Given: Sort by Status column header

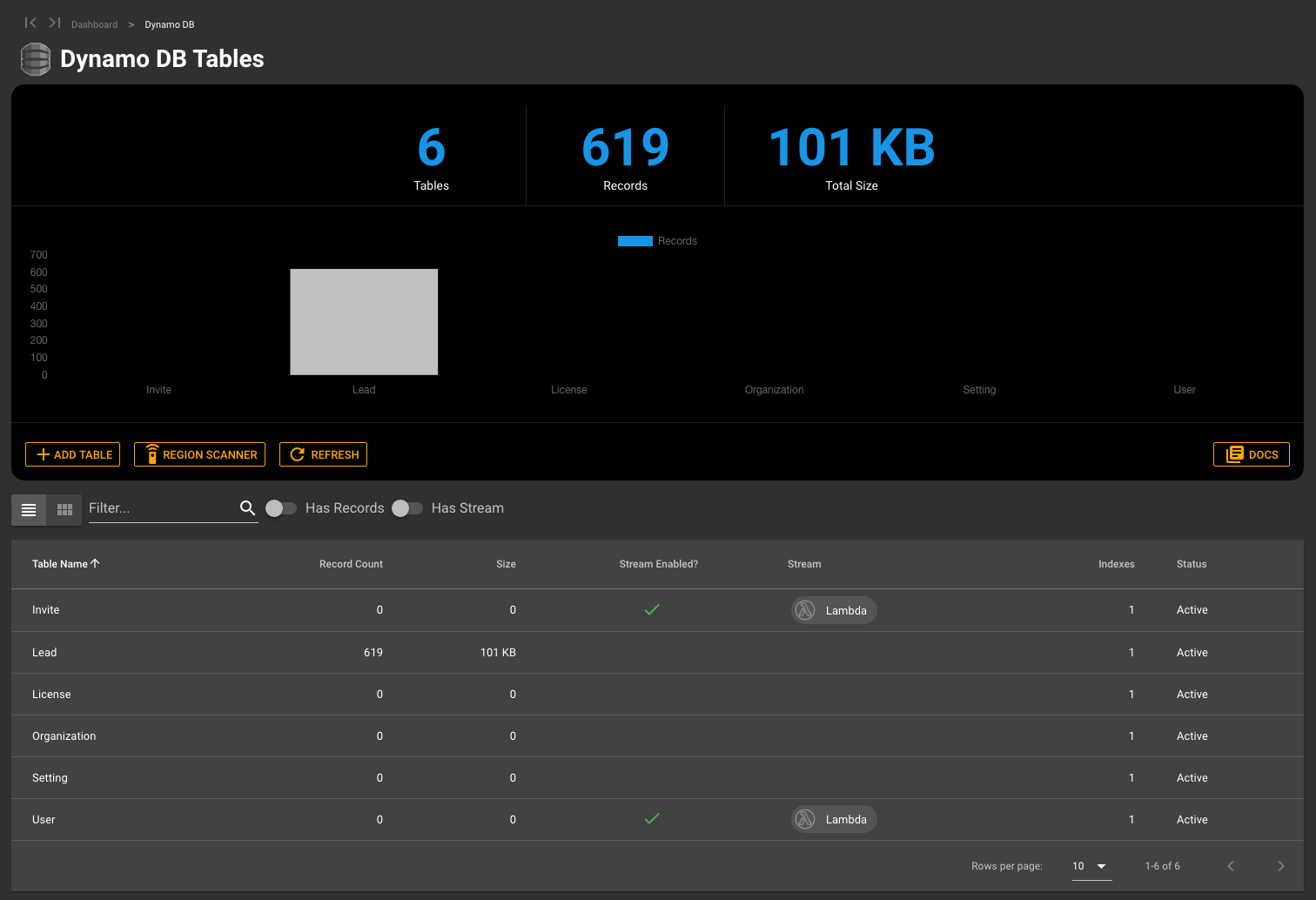Looking at the screenshot, I should coord(1192,564).
